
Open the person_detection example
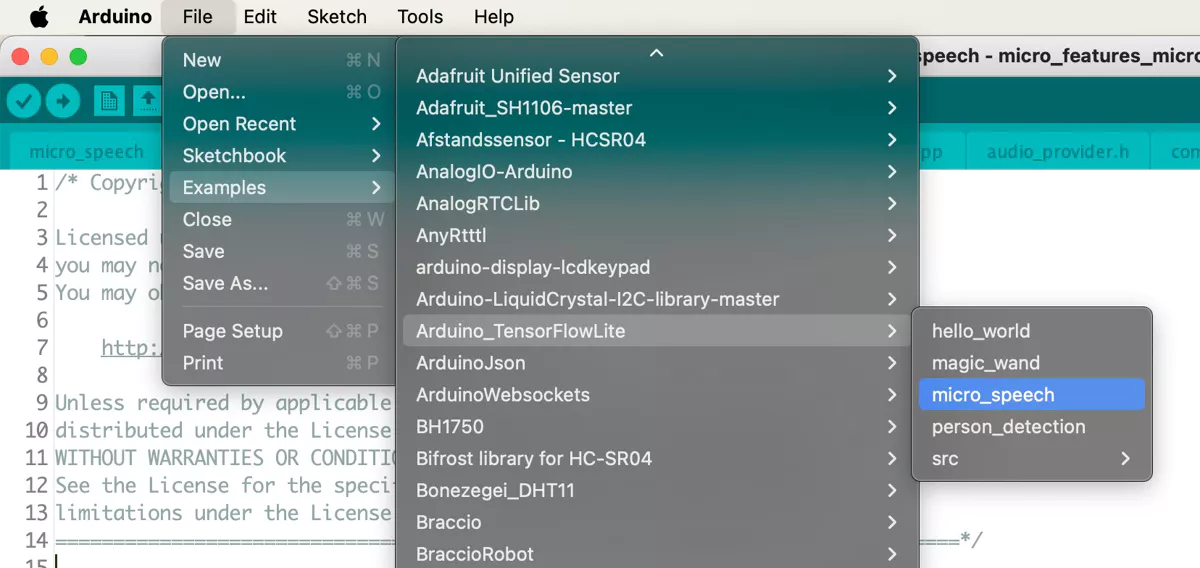1031,427
